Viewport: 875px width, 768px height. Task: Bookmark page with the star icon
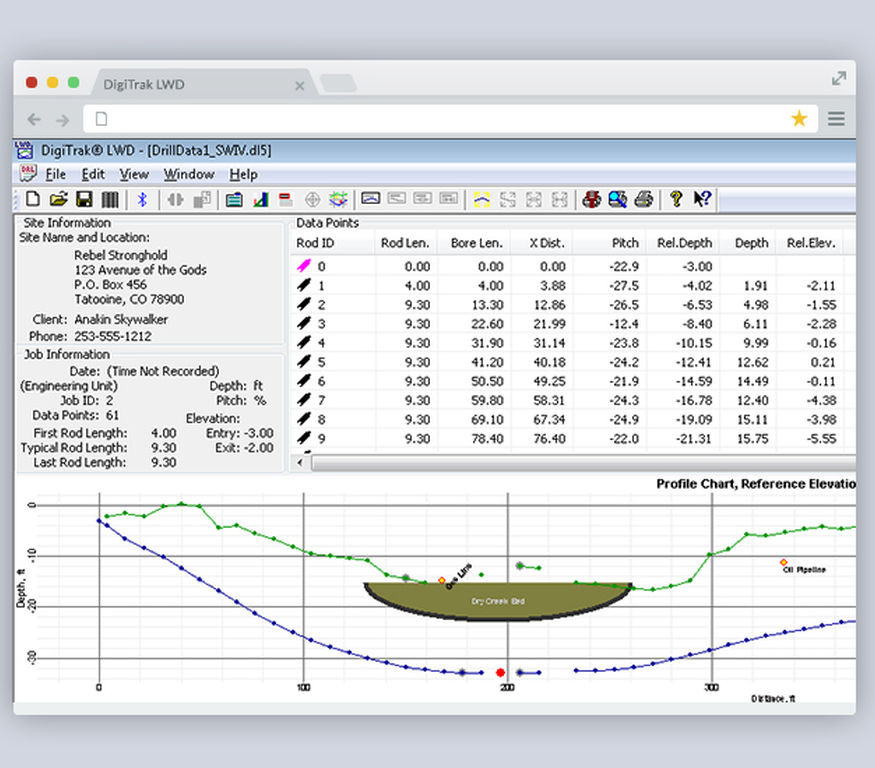pyautogui.click(x=799, y=119)
